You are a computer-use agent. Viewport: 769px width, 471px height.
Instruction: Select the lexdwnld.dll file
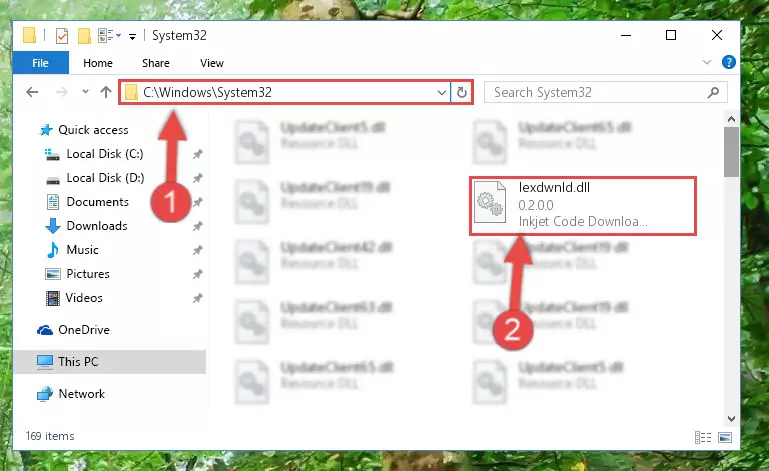click(x=583, y=206)
